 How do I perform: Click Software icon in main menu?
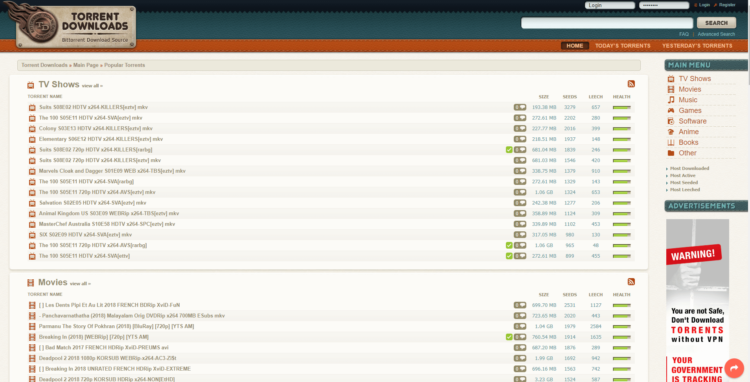(x=671, y=121)
